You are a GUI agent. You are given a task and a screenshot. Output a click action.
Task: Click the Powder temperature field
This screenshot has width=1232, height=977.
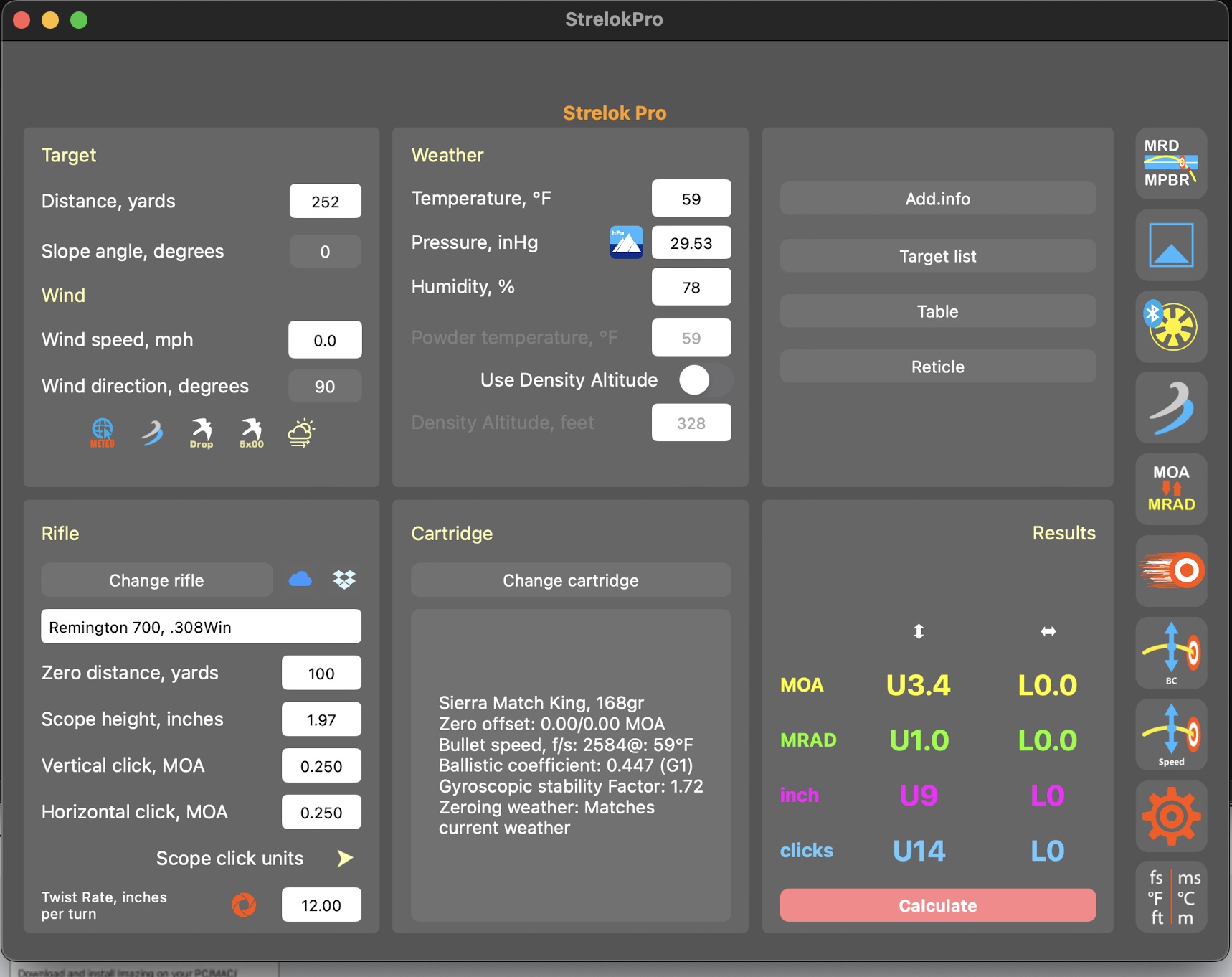[x=691, y=338]
